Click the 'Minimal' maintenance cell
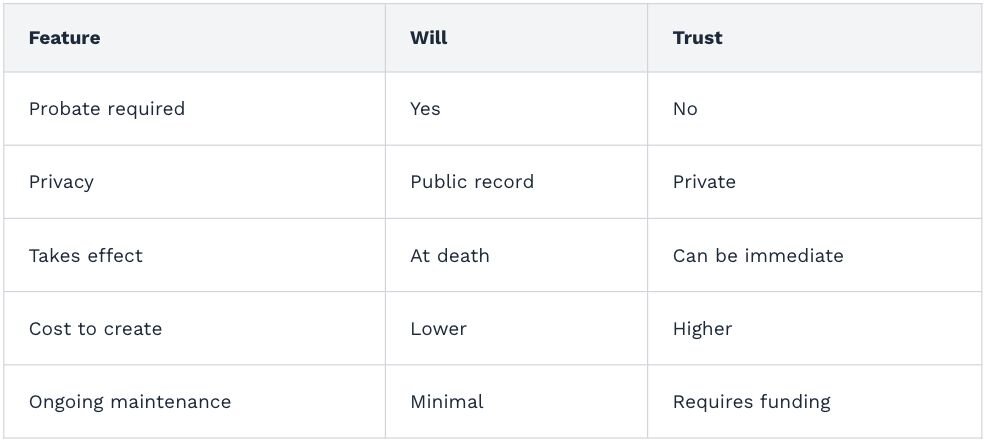The height and width of the screenshot is (442, 986). pyautogui.click(x=446, y=402)
